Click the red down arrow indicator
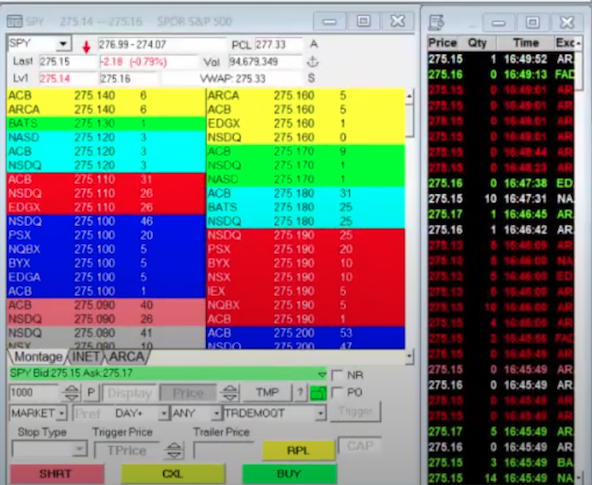The image size is (592, 485). coord(86,47)
